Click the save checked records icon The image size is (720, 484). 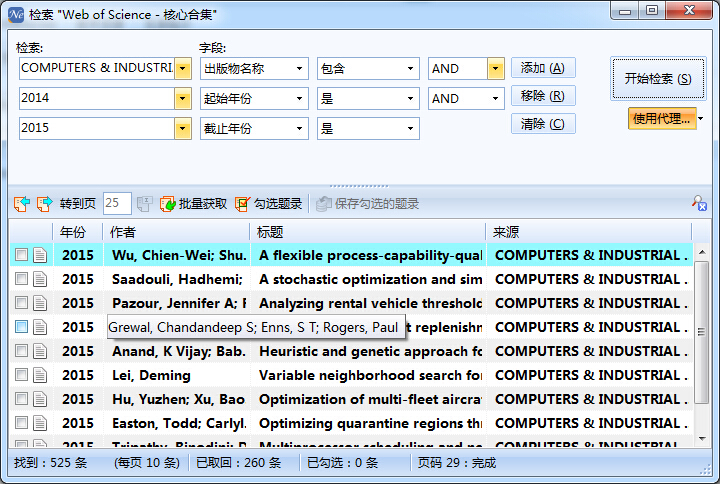coord(324,203)
